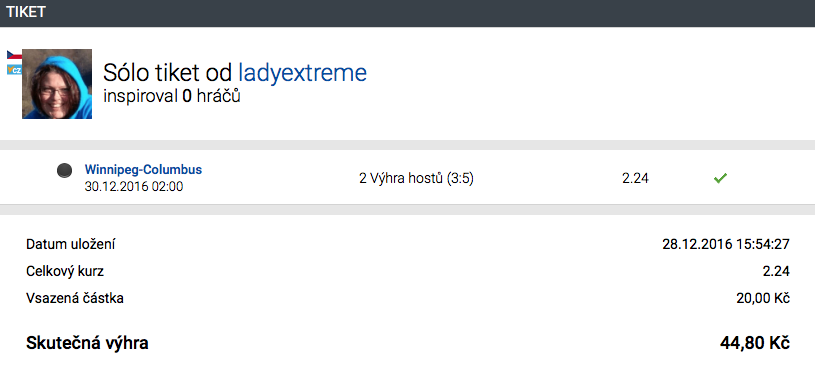Open the Winnipeg-Columbus match link
This screenshot has height=369, width=815.
143,169
